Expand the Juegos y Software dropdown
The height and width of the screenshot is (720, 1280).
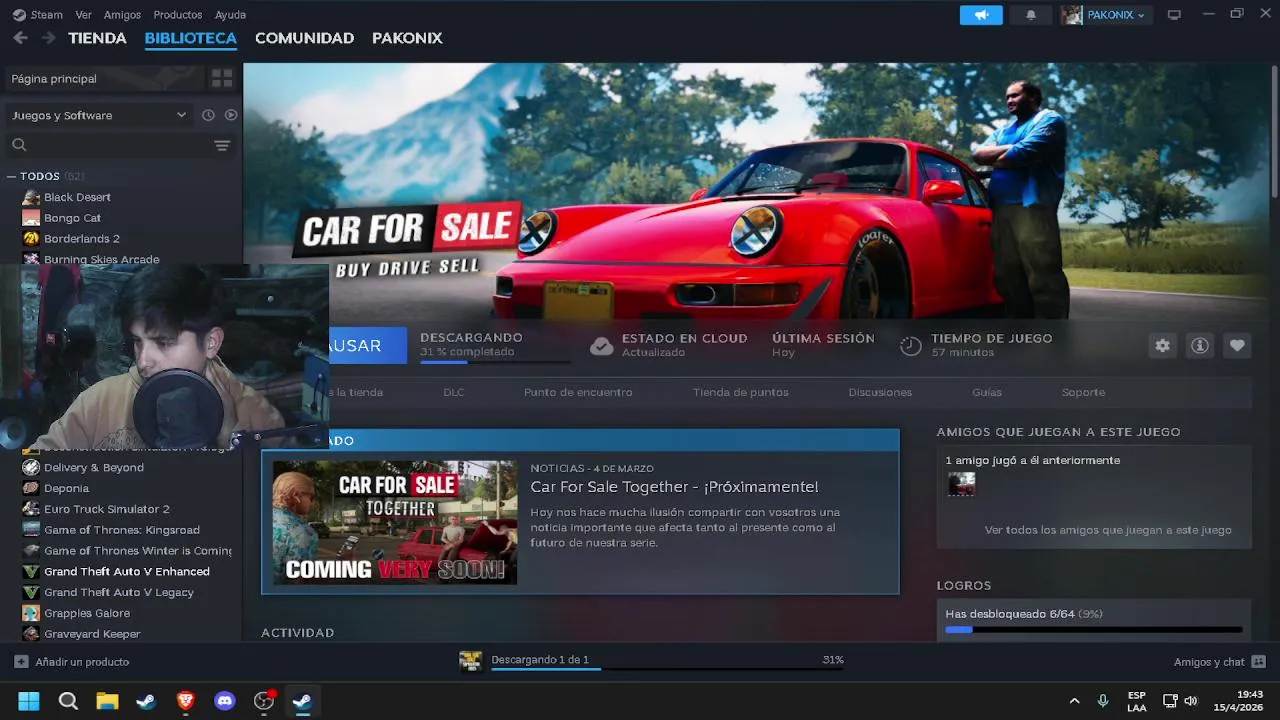point(98,115)
